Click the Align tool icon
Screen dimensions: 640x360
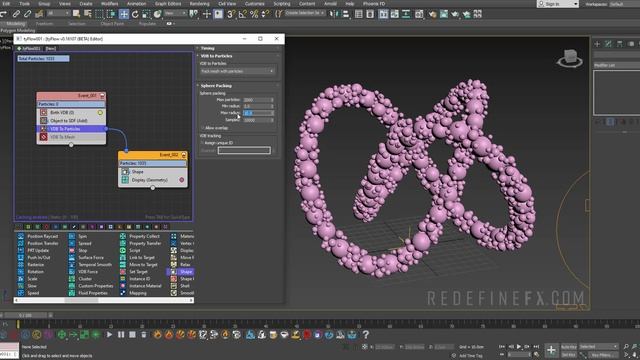[345, 14]
